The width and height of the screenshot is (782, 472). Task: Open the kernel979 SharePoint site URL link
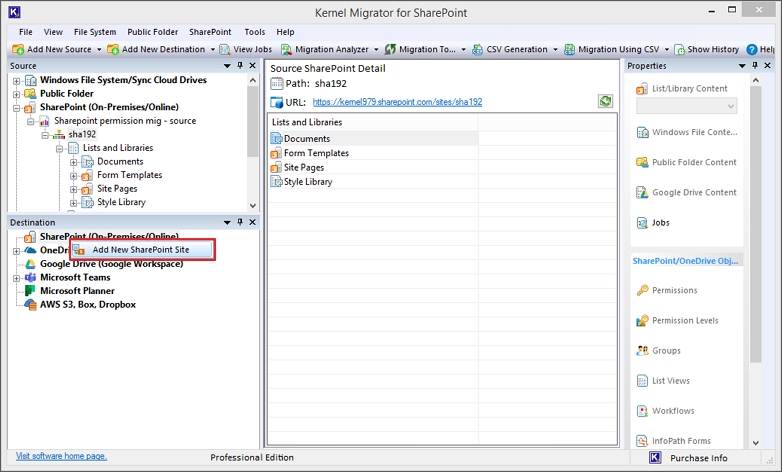(x=397, y=102)
